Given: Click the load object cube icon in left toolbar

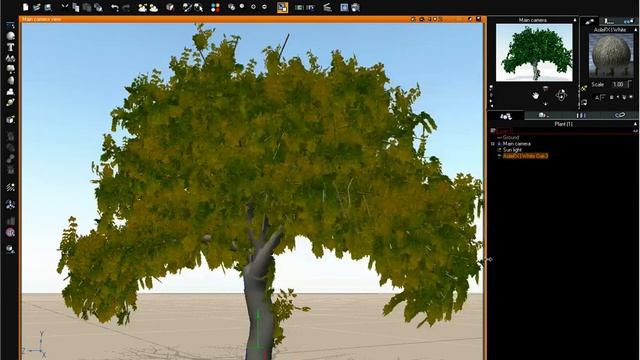Looking at the screenshot, I should (x=10, y=119).
